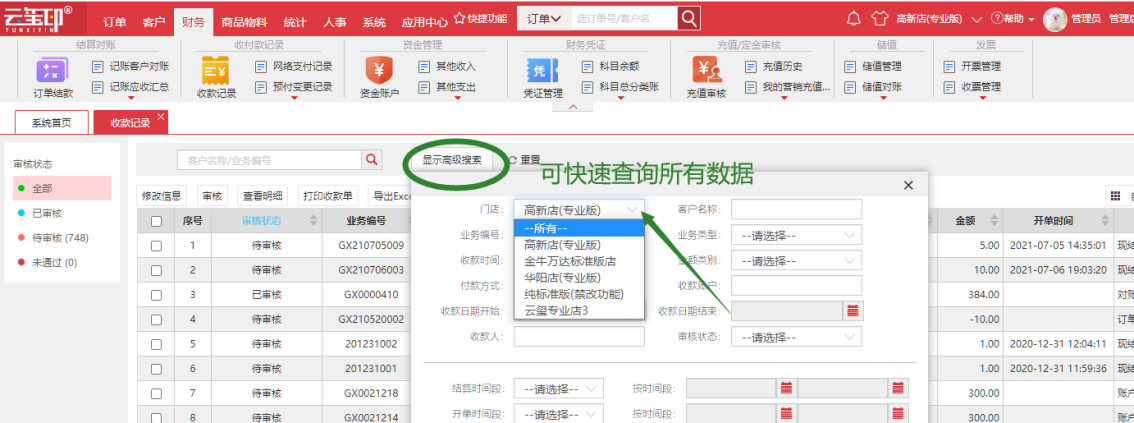1134x423 pixels.
Task: Click the 客户名称 input in search panel
Action: tap(797, 210)
